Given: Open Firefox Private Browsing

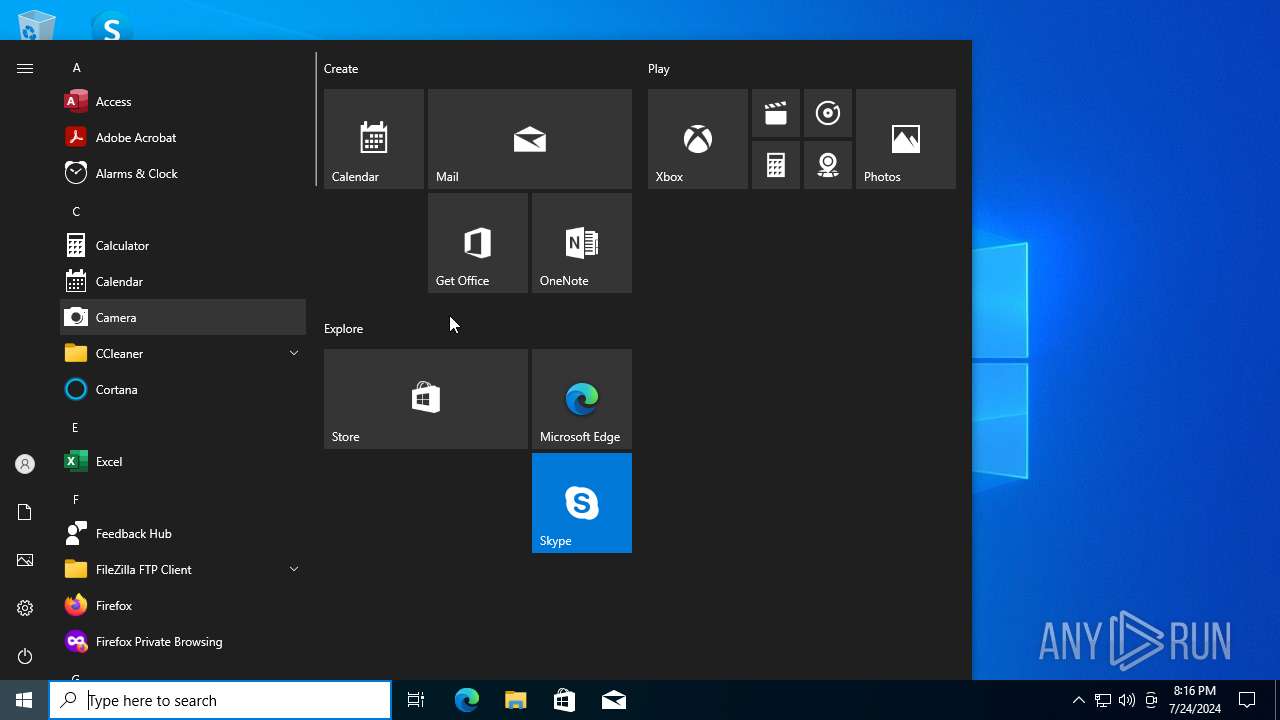Looking at the screenshot, I should point(183,641).
